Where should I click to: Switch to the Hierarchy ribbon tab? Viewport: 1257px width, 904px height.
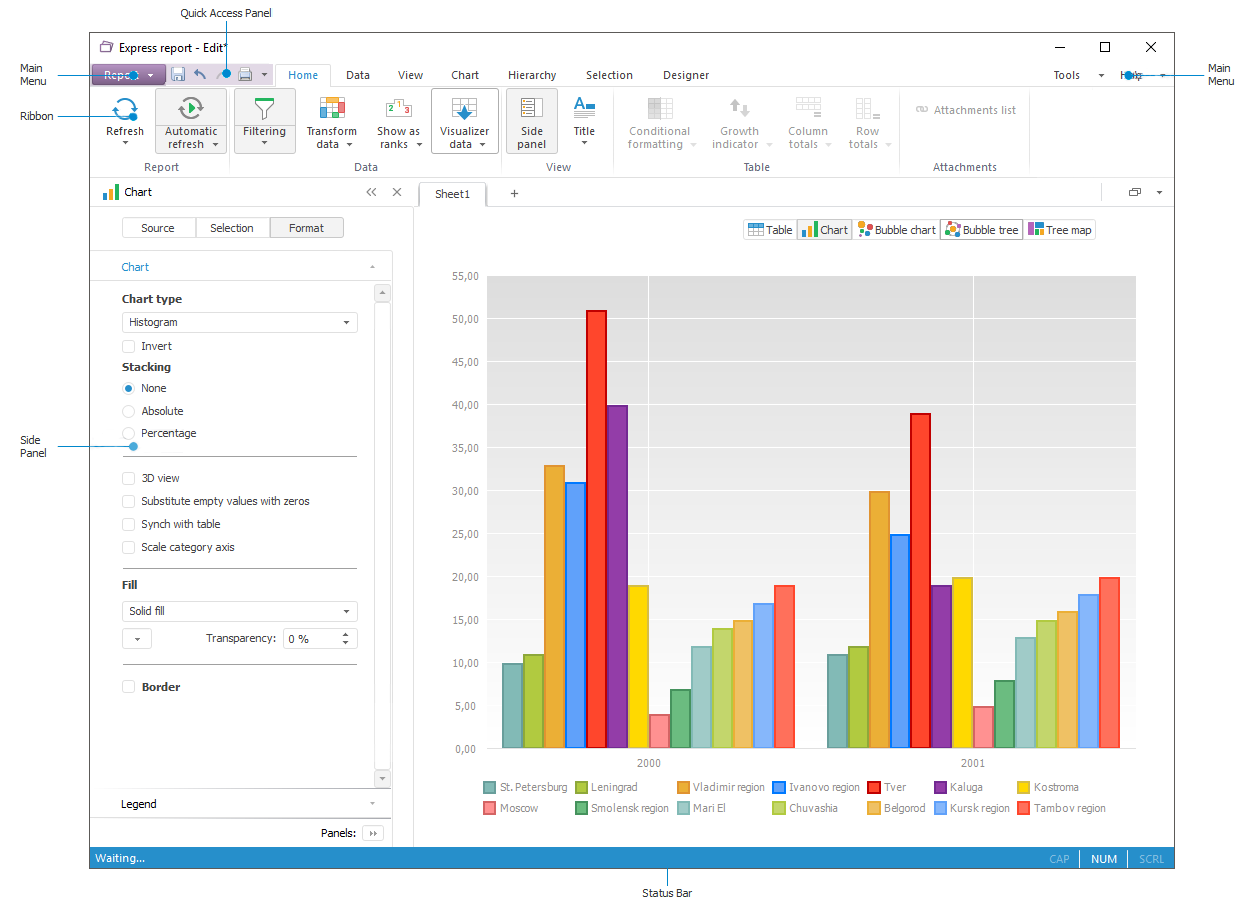pyautogui.click(x=531, y=75)
